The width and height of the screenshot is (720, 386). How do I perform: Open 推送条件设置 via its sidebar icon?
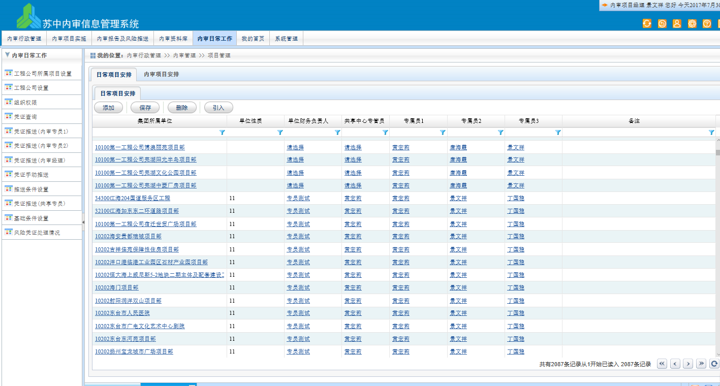pos(8,189)
